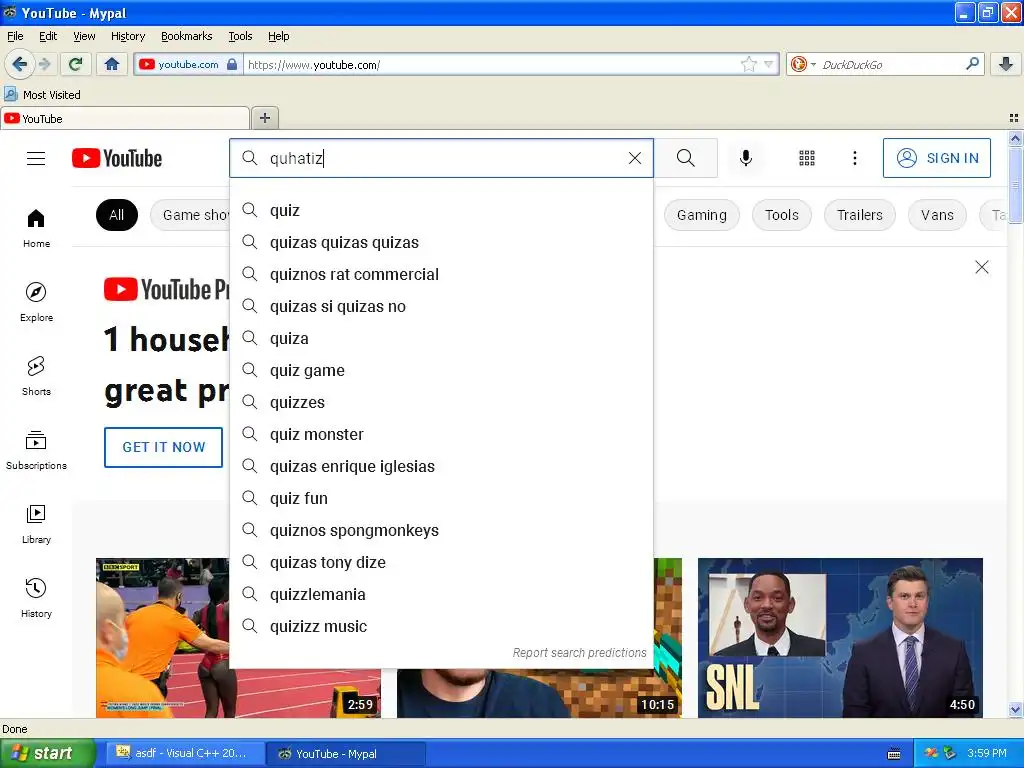Screen dimensions: 1024x768
Task: Select the Gaming filter chip
Action: click(x=701, y=215)
